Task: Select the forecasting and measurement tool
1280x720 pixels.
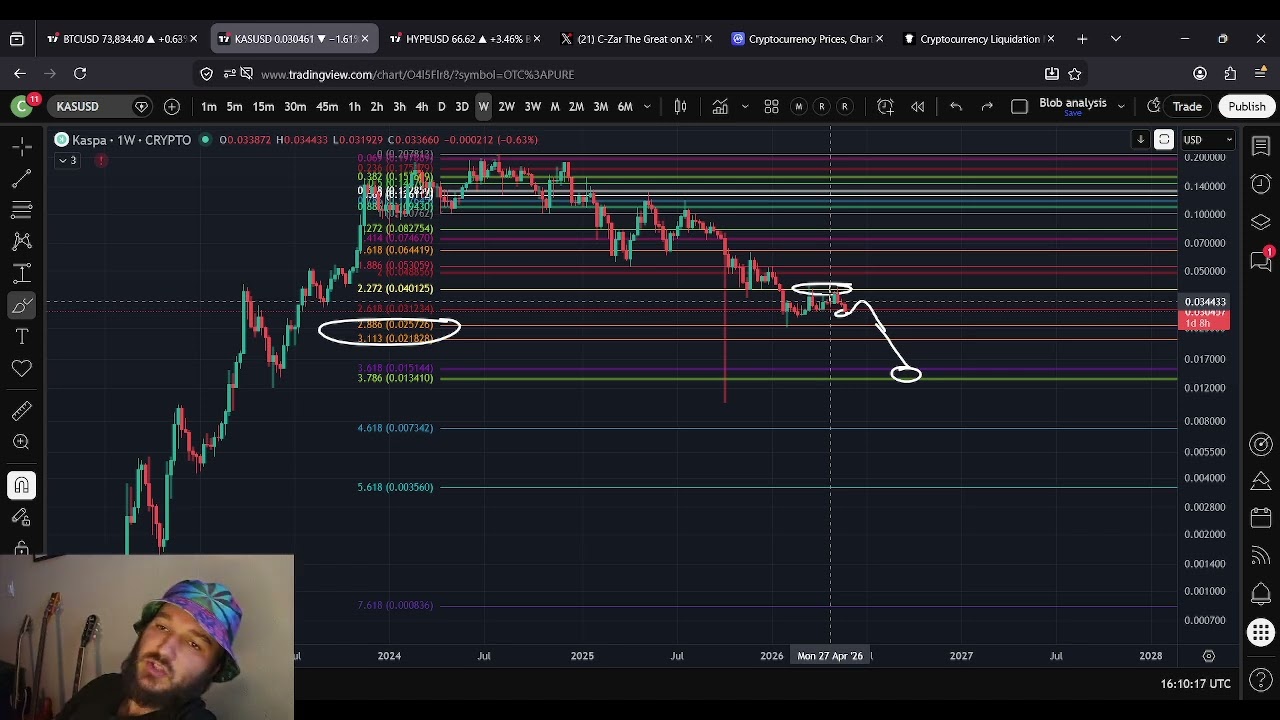Action: (21, 273)
